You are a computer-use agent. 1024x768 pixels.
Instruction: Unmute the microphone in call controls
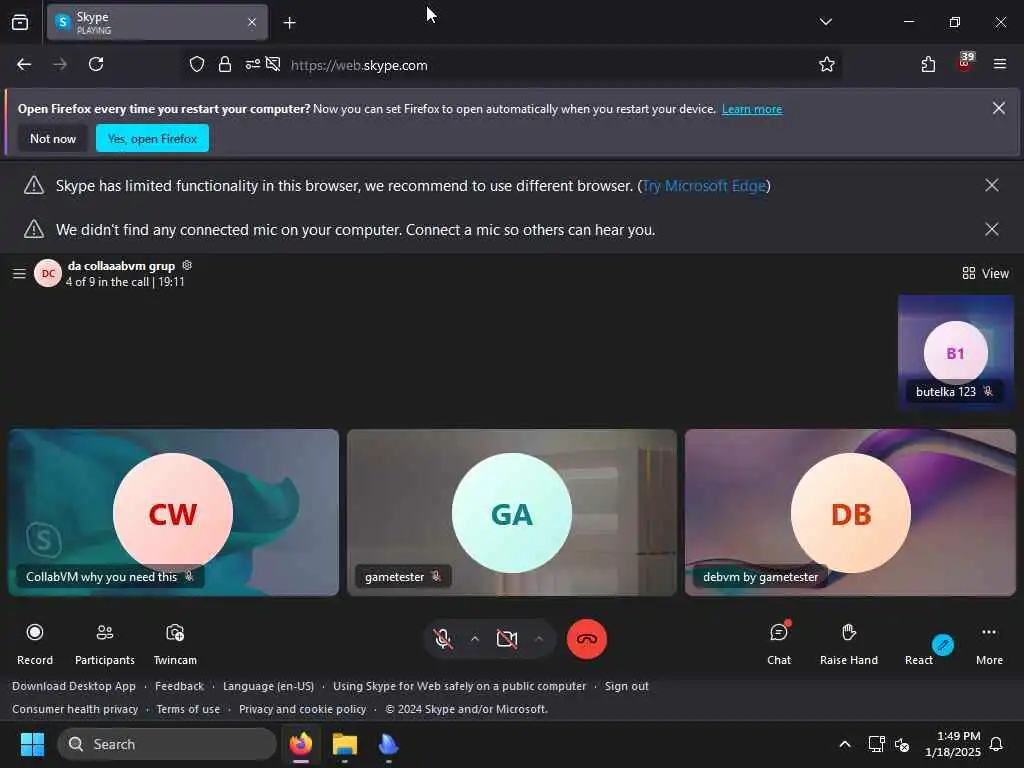(443, 639)
